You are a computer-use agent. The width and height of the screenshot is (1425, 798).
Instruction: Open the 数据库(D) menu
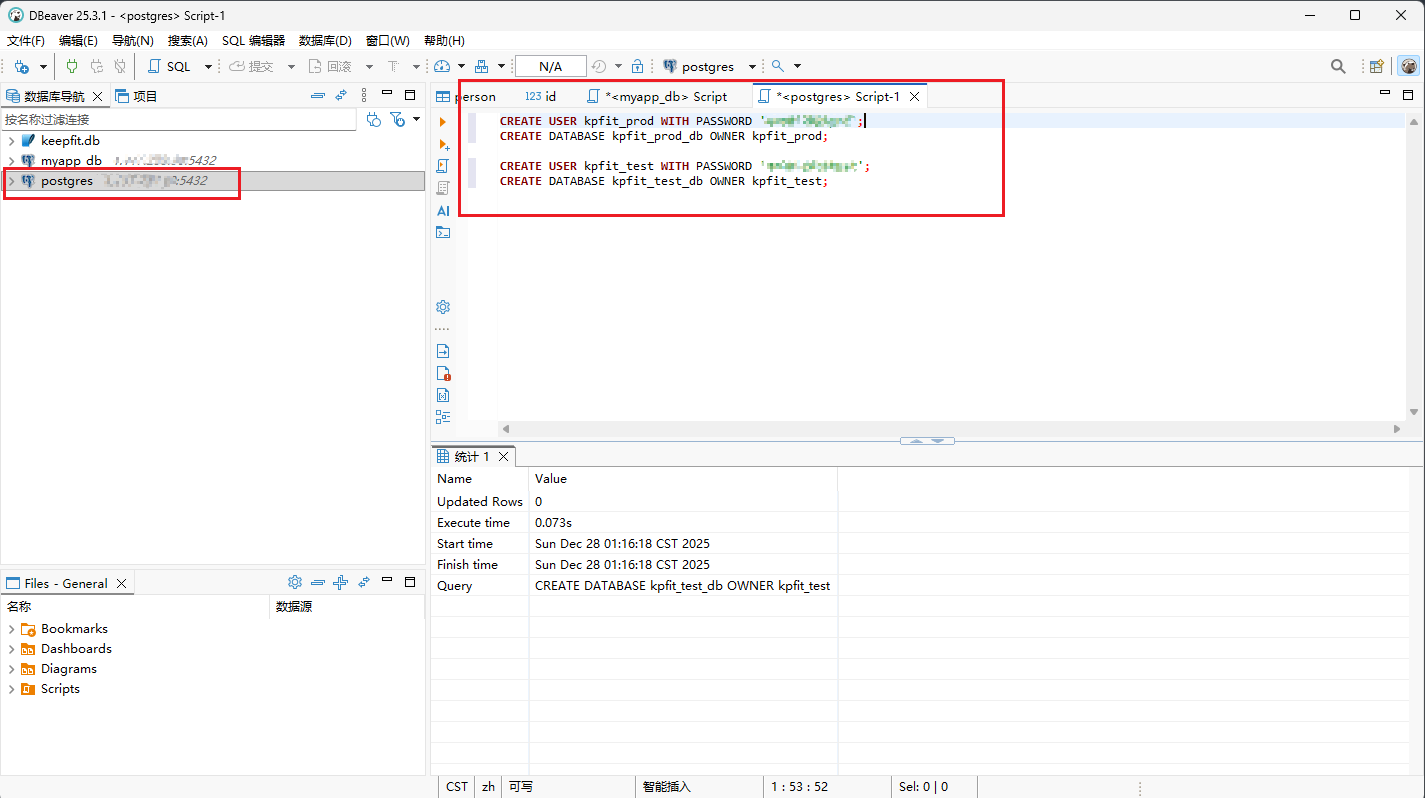coord(325,41)
